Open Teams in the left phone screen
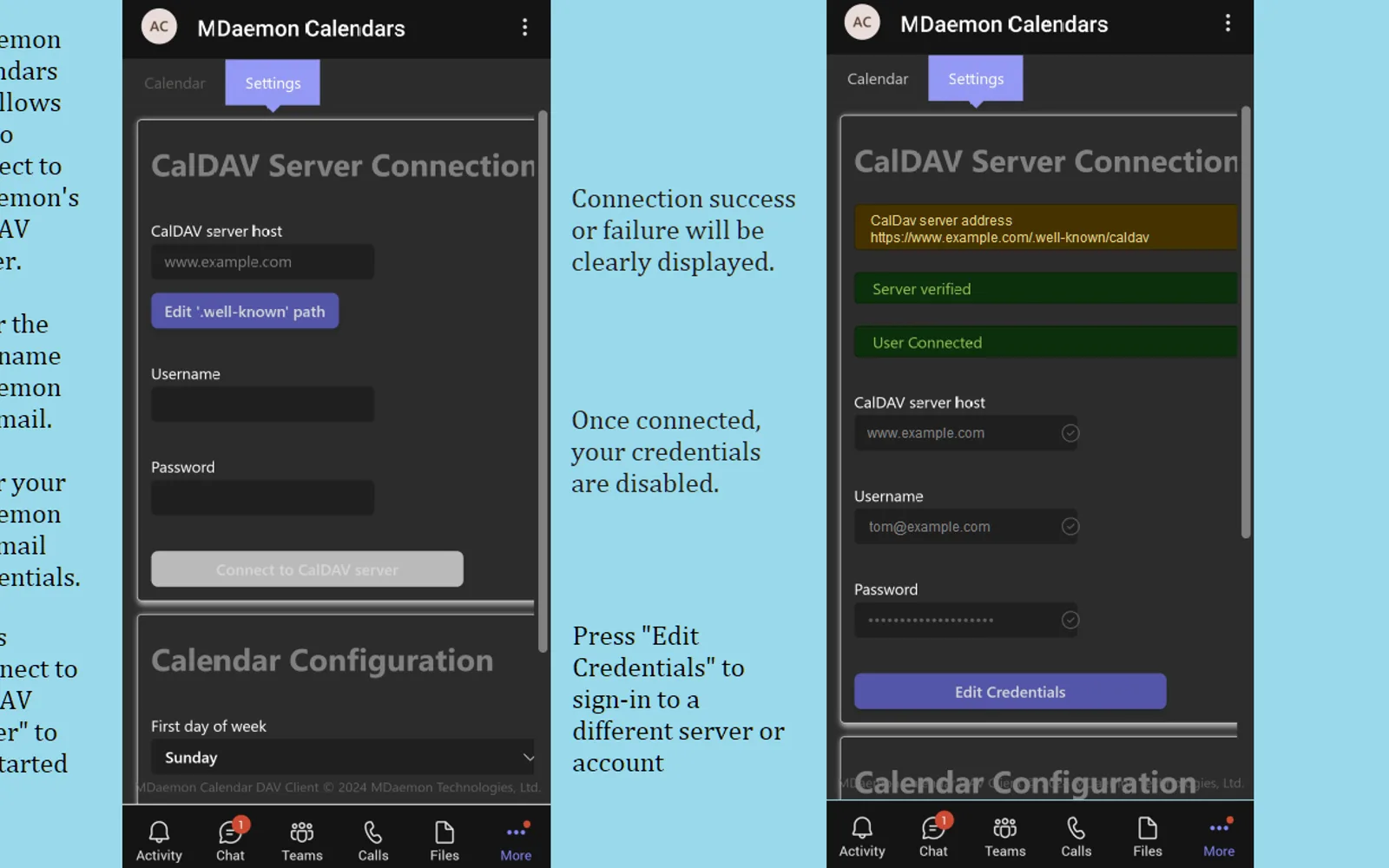The height and width of the screenshot is (868, 1389). pos(302,840)
